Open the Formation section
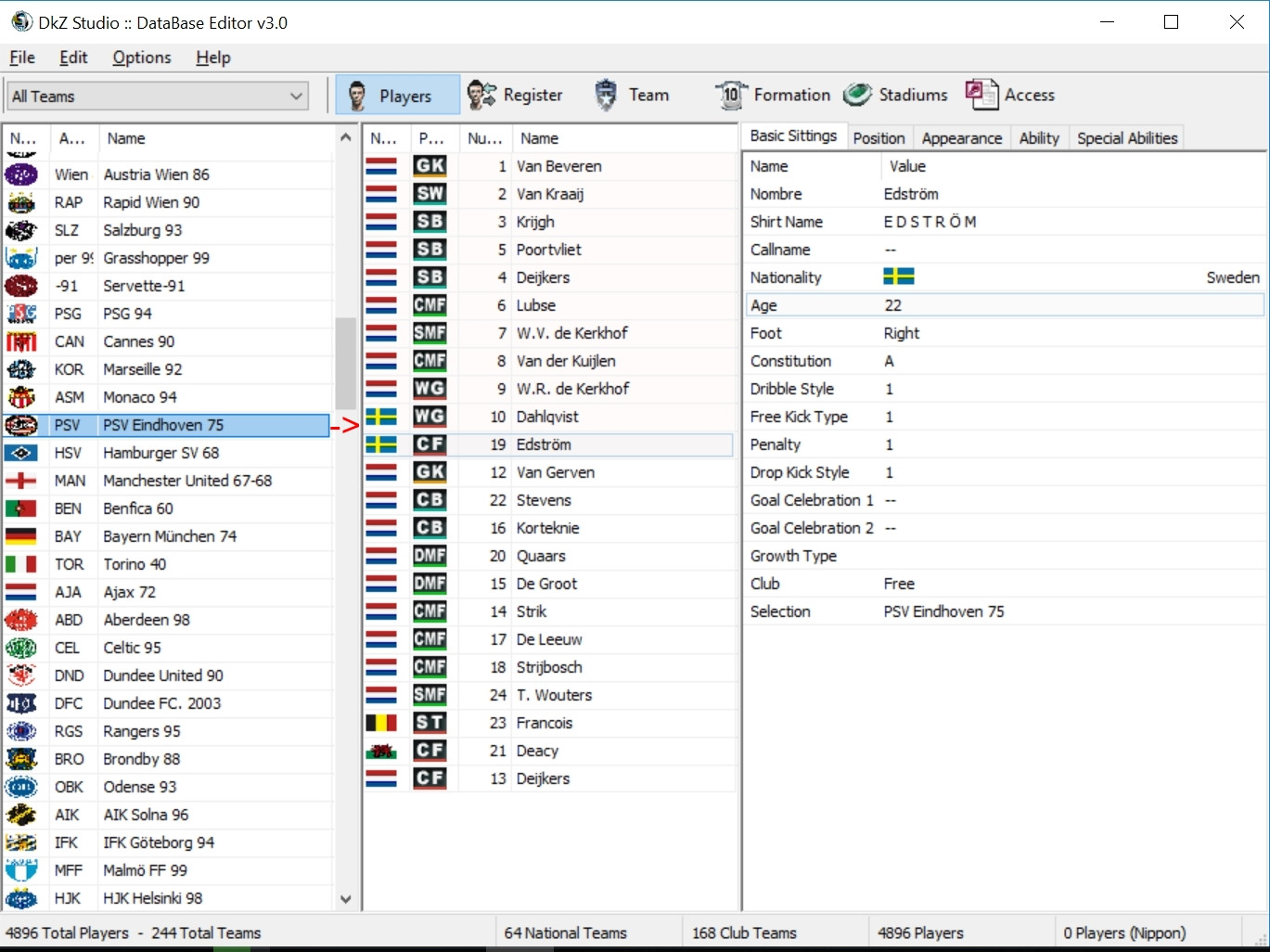Screen dimensions: 1270x952 (x=773, y=96)
